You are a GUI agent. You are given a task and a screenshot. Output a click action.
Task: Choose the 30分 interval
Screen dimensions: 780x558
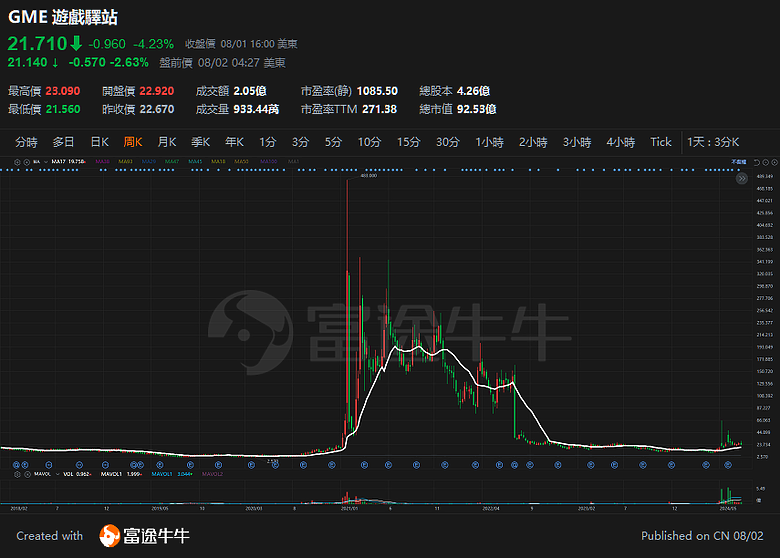pos(448,142)
